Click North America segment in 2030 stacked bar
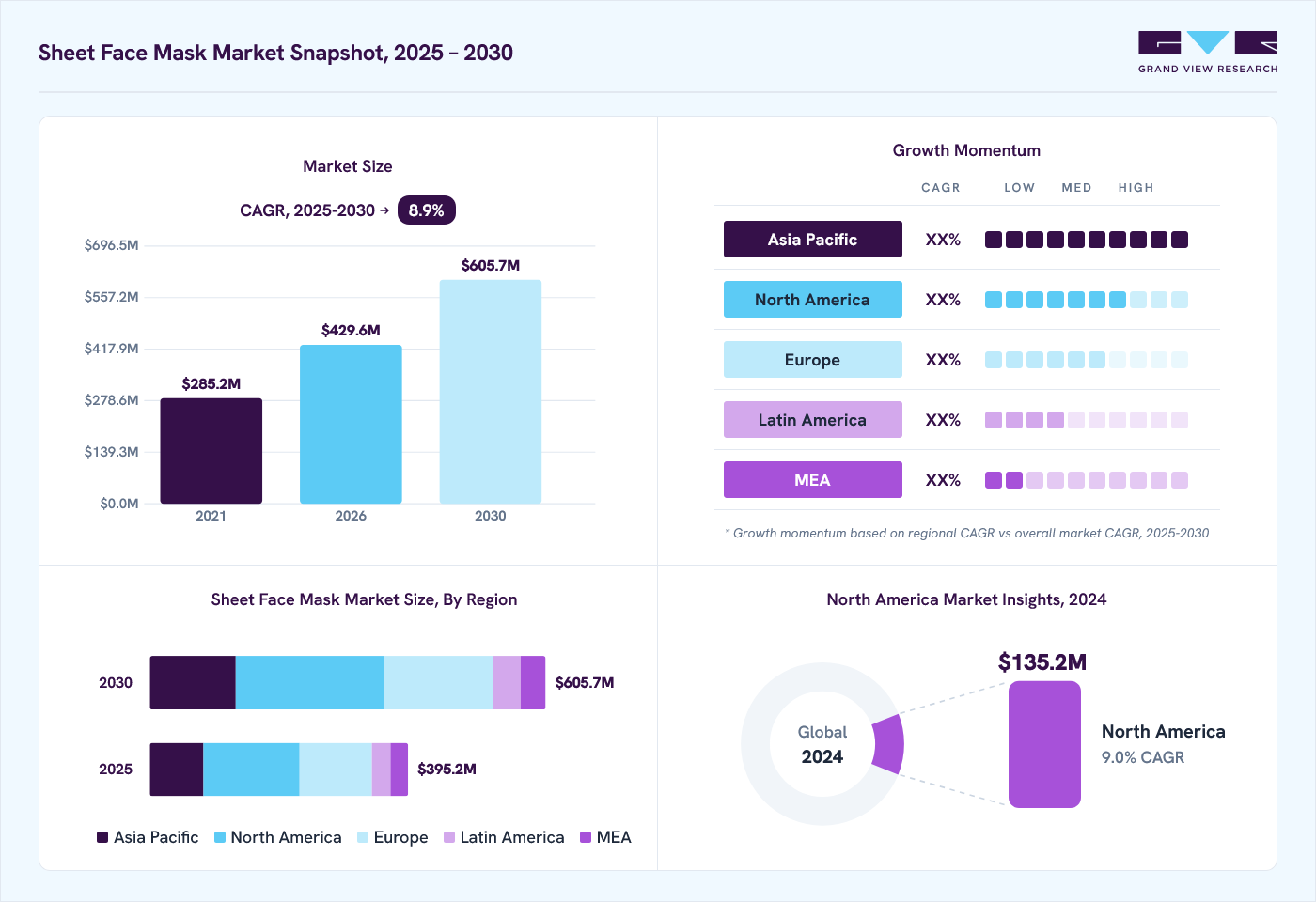Screen dimensions: 1316x902 click(x=309, y=682)
